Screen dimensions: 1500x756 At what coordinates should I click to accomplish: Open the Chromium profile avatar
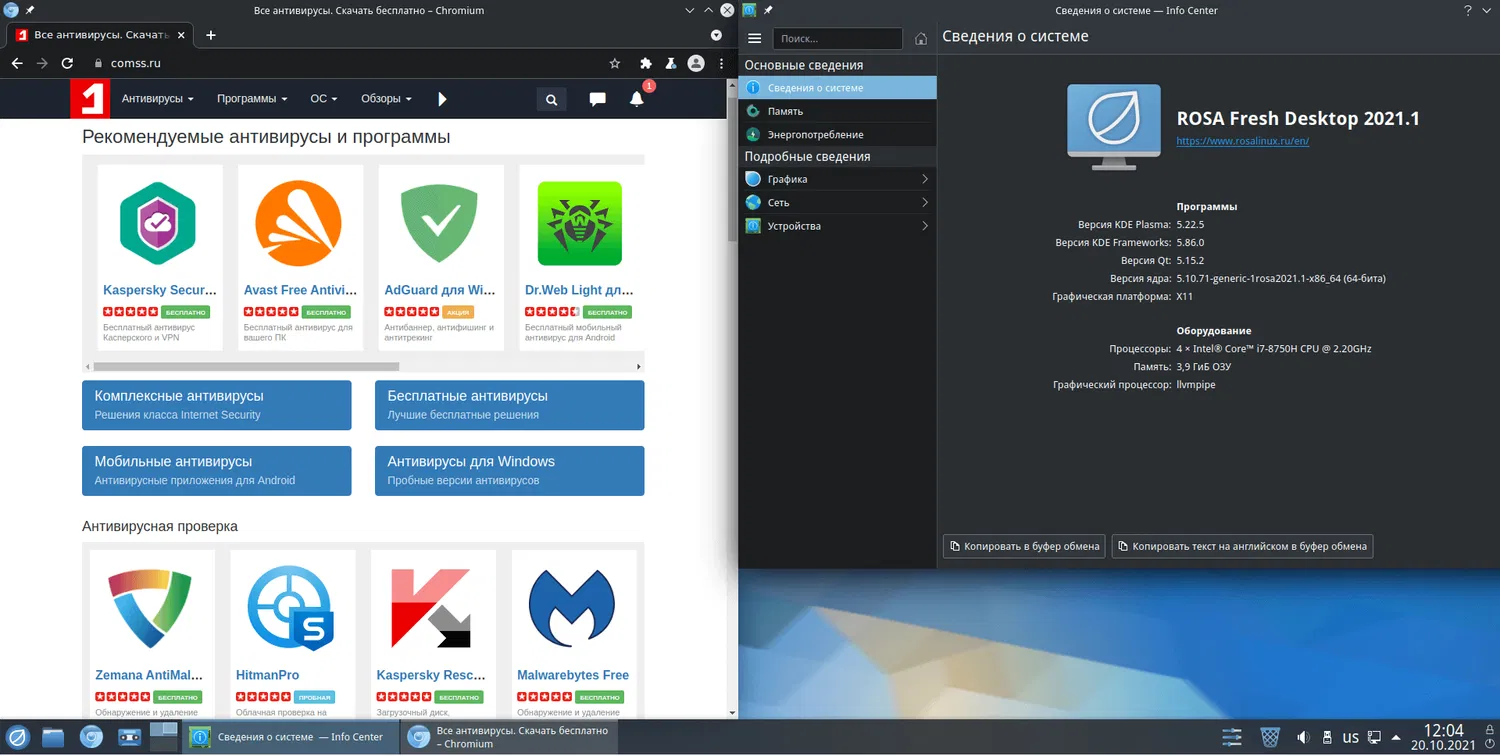point(696,63)
